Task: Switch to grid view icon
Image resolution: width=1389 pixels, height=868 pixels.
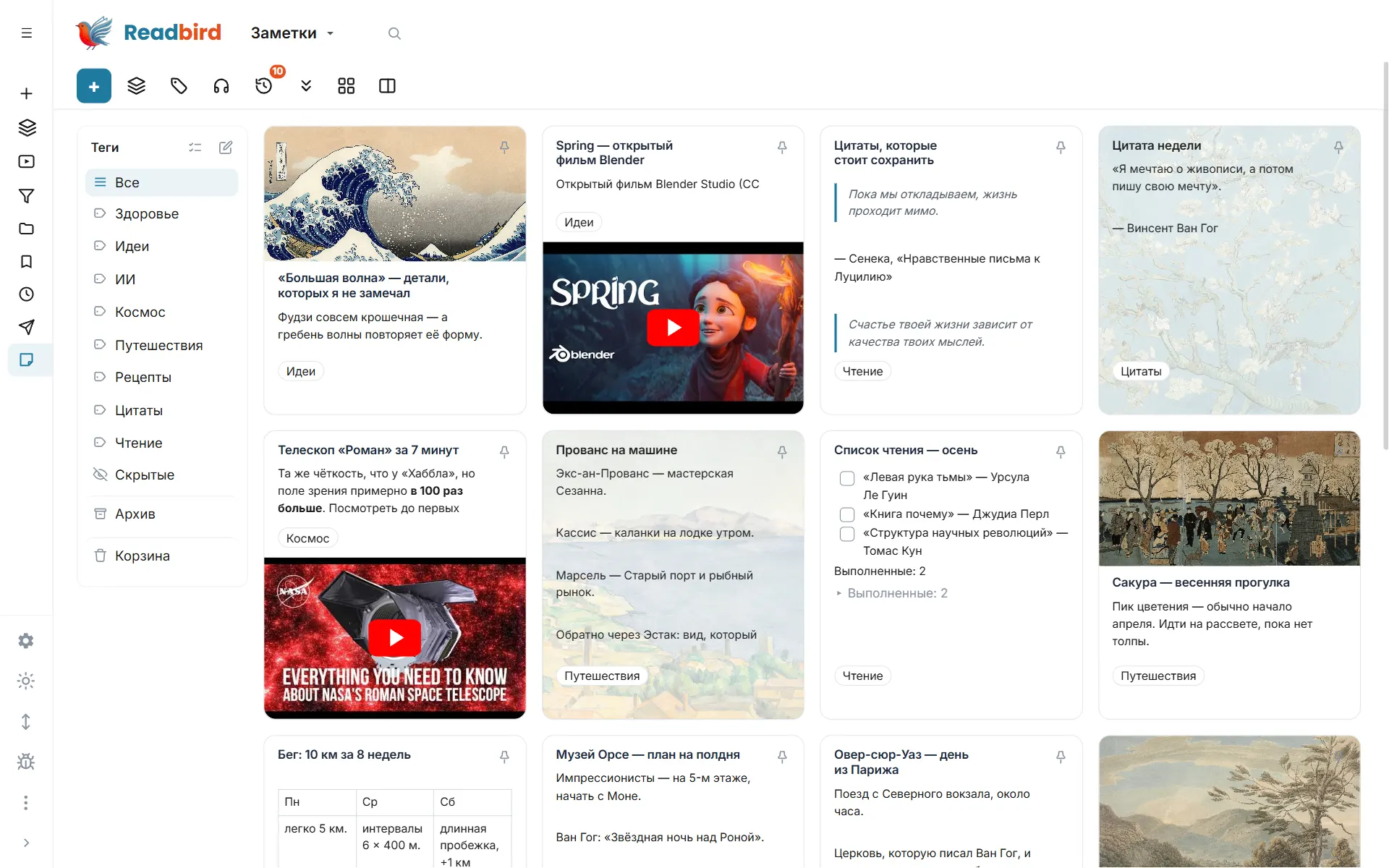Action: (347, 86)
